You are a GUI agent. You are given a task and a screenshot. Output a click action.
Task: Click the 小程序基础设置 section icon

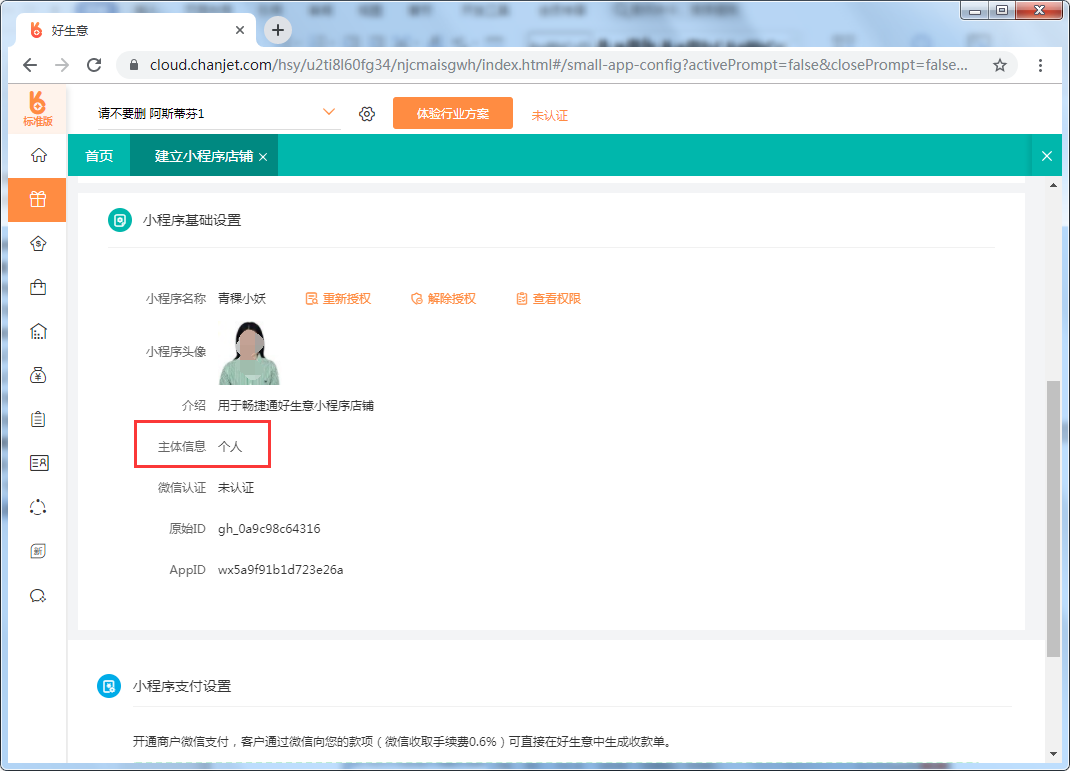tap(120, 220)
